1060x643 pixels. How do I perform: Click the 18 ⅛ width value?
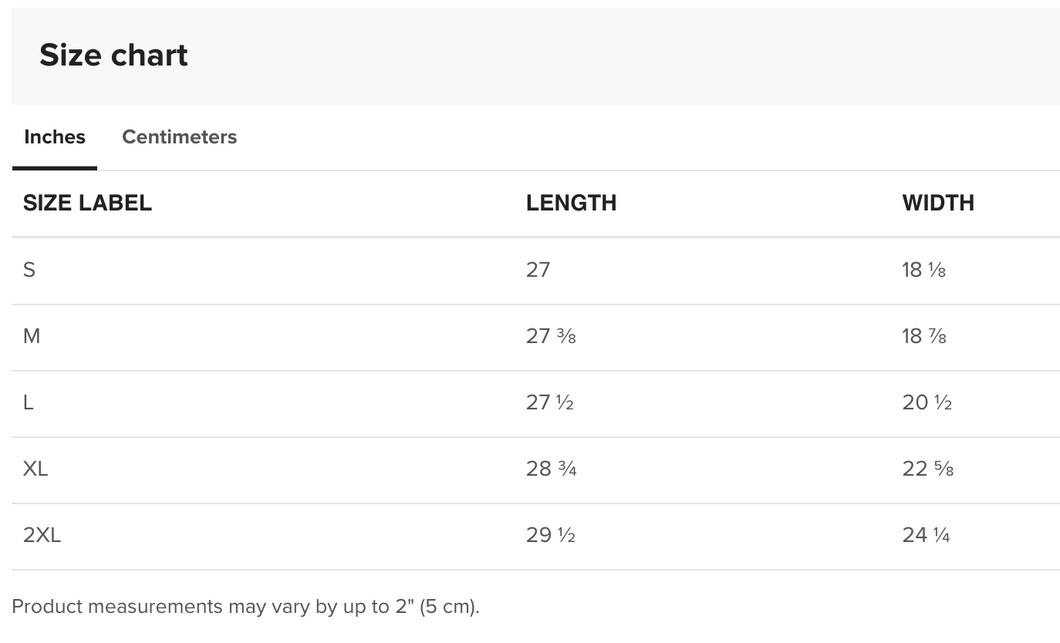pos(923,270)
